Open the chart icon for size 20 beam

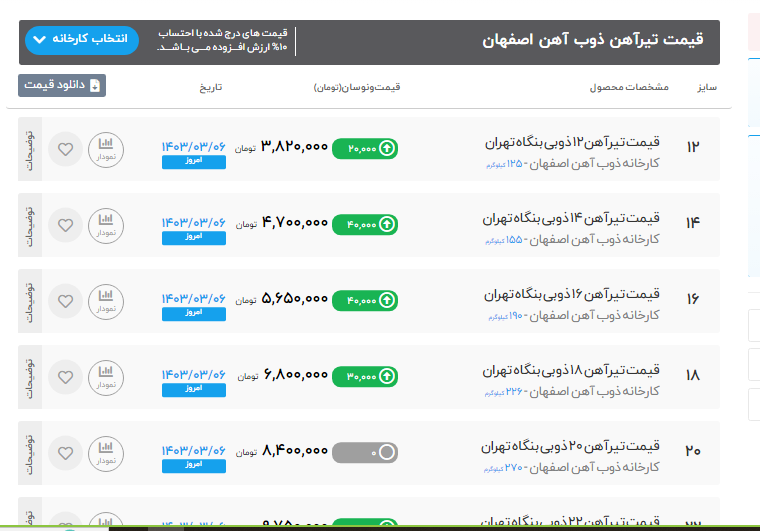pos(106,453)
